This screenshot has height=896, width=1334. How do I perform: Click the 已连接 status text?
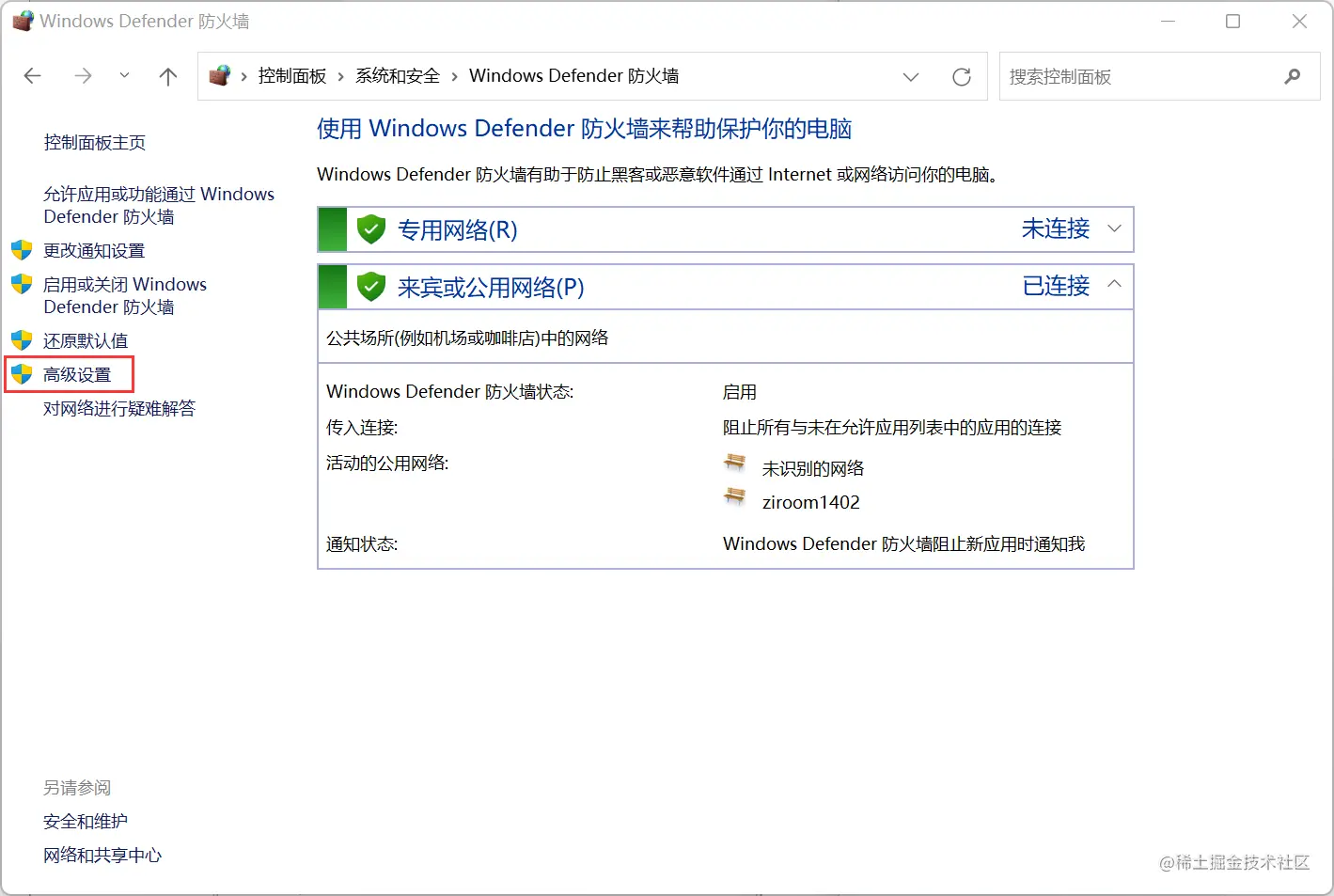[1056, 286]
